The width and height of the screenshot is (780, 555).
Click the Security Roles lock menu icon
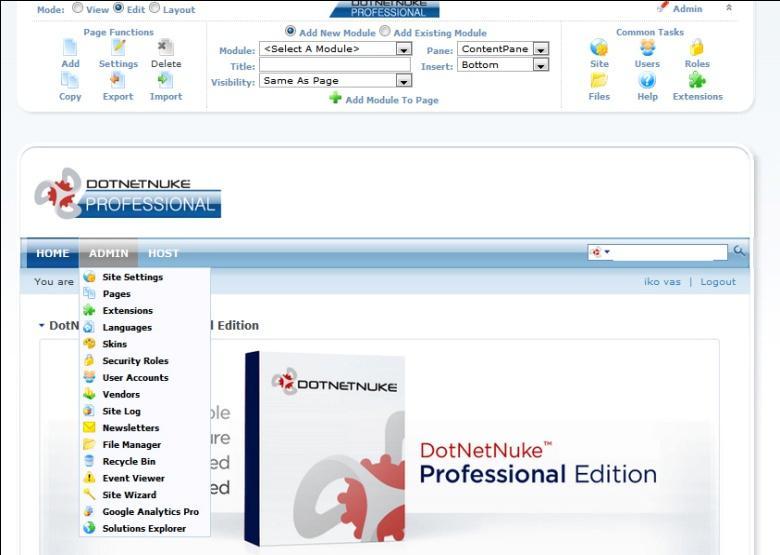coord(90,361)
